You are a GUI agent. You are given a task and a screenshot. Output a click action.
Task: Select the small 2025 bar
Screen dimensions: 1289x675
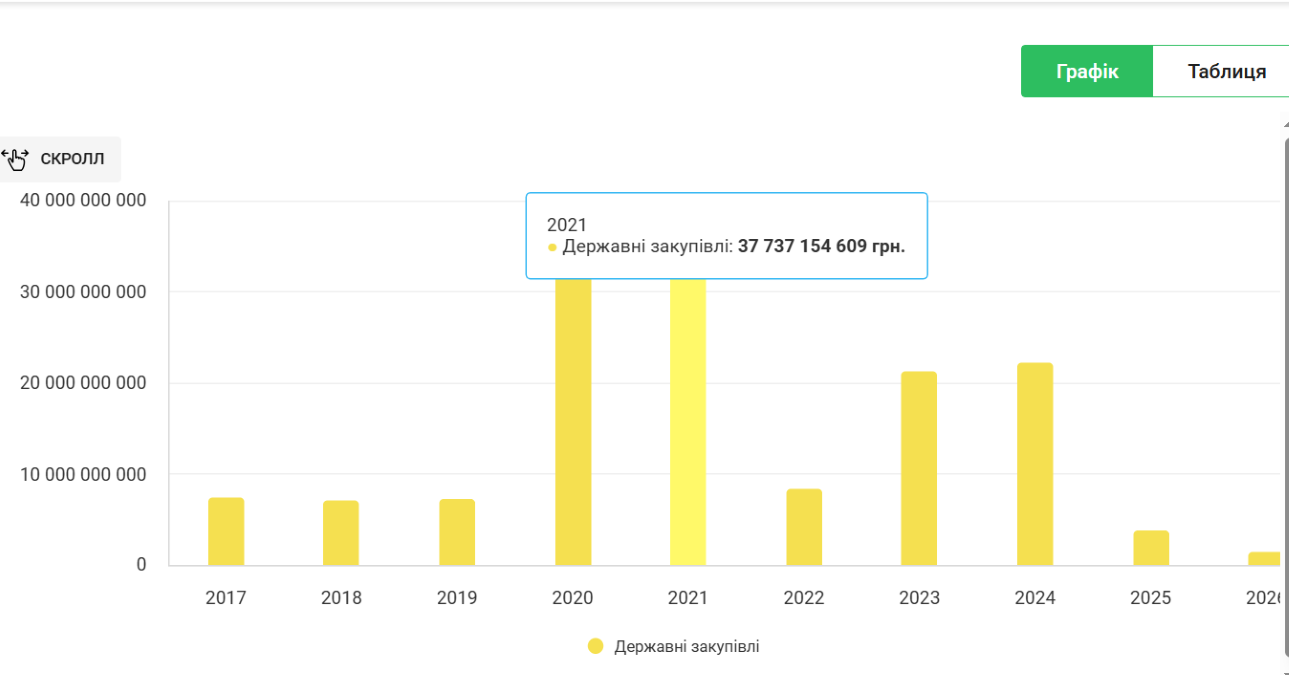click(x=1151, y=548)
